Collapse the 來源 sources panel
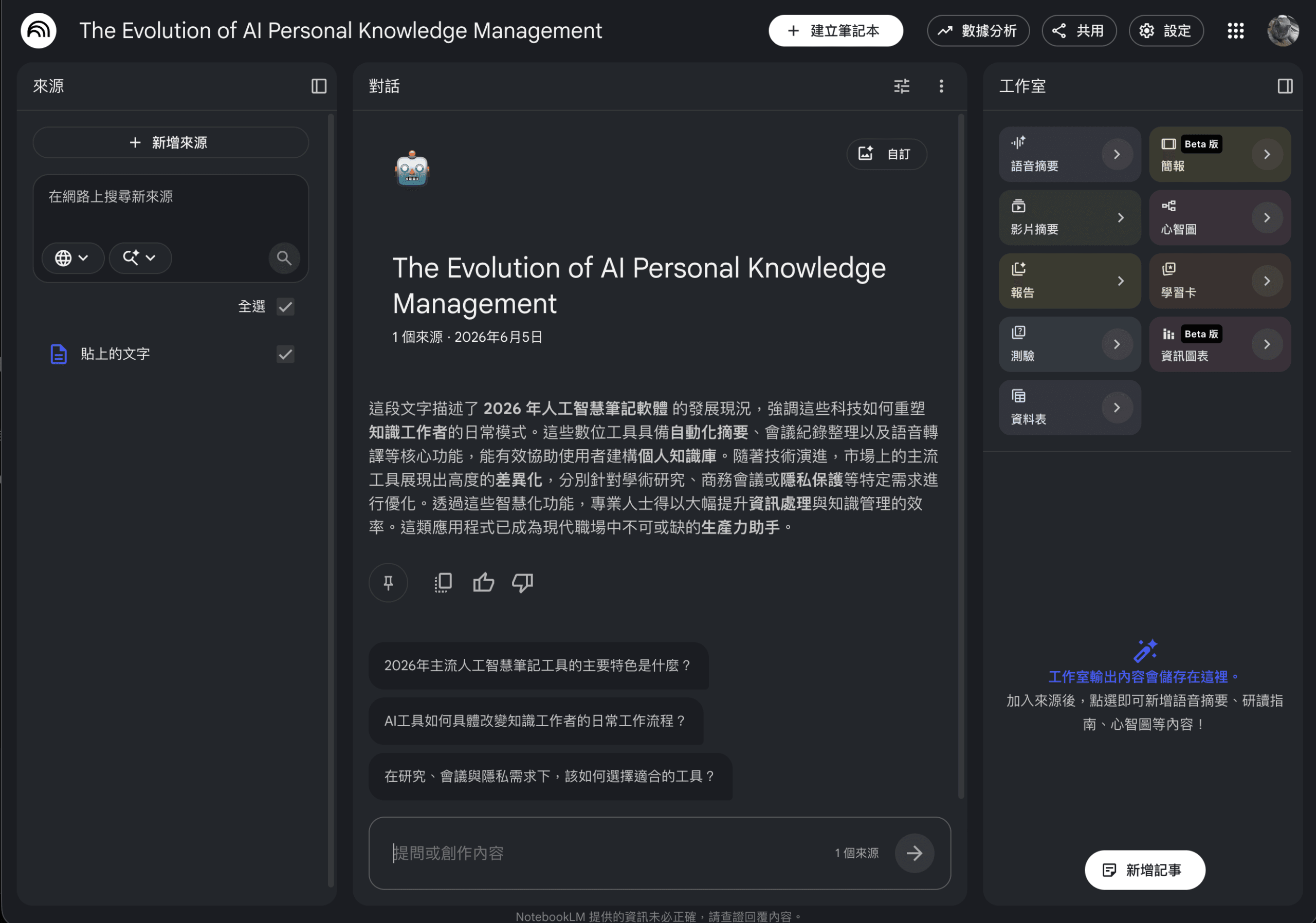 tap(319, 86)
